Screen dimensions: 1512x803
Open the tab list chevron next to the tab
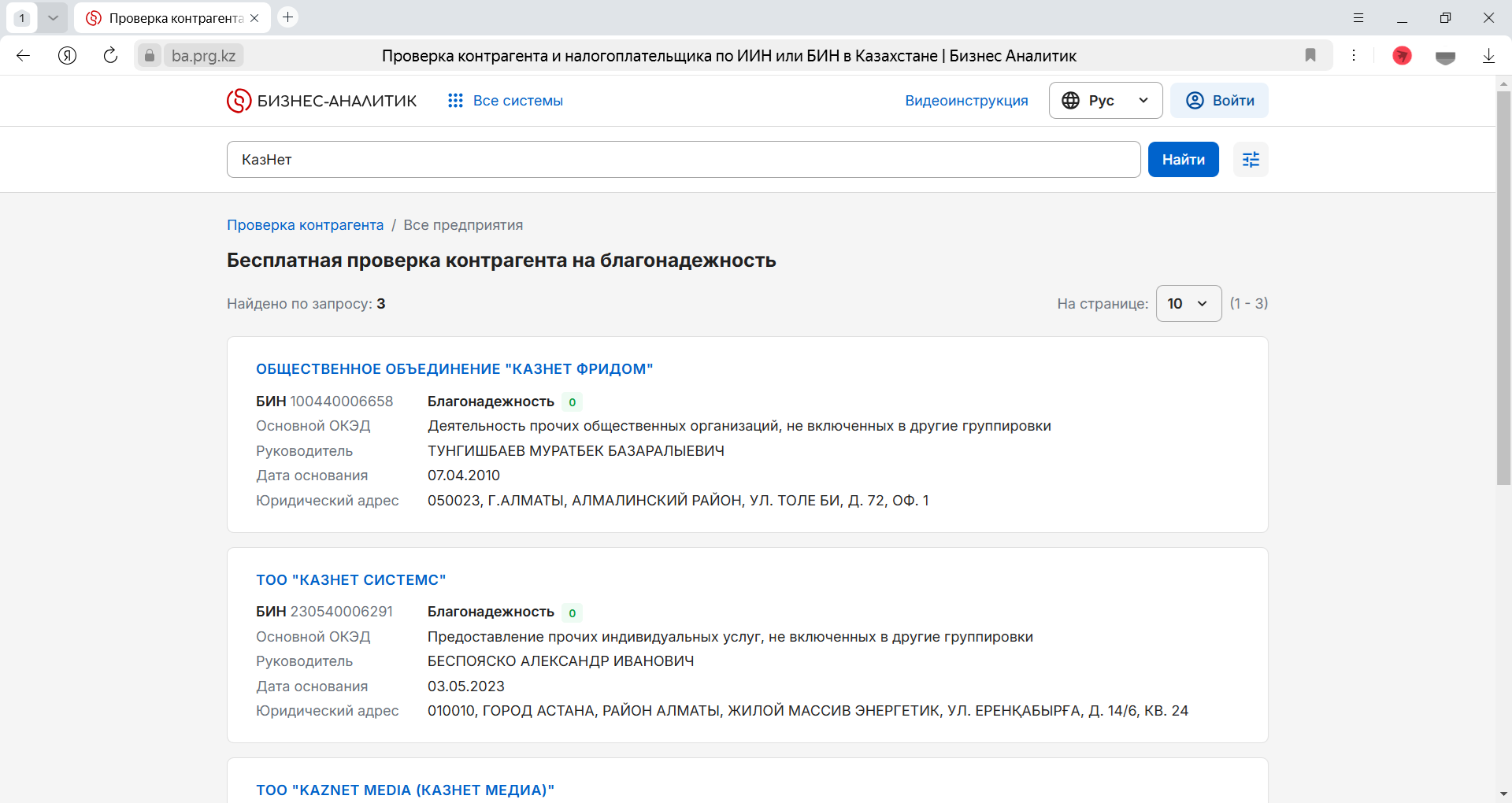point(54,17)
